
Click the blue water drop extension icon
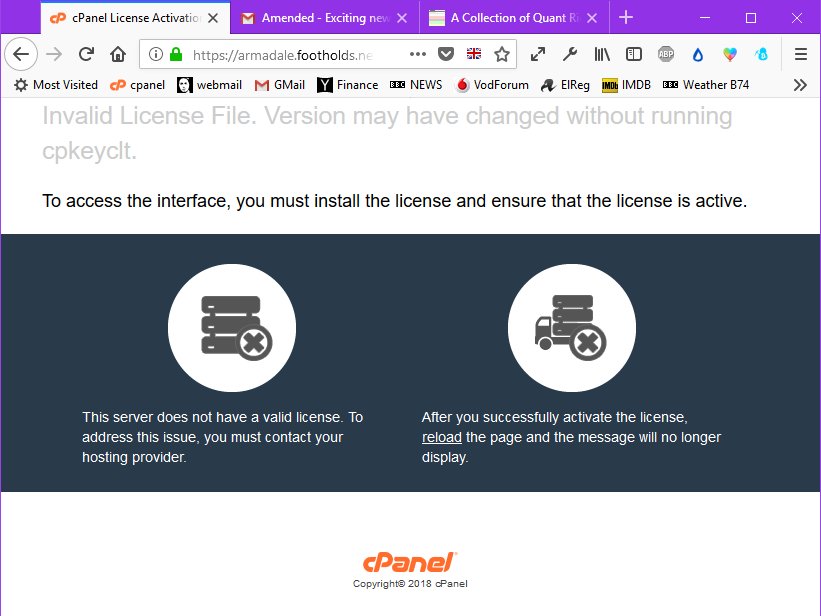698,54
